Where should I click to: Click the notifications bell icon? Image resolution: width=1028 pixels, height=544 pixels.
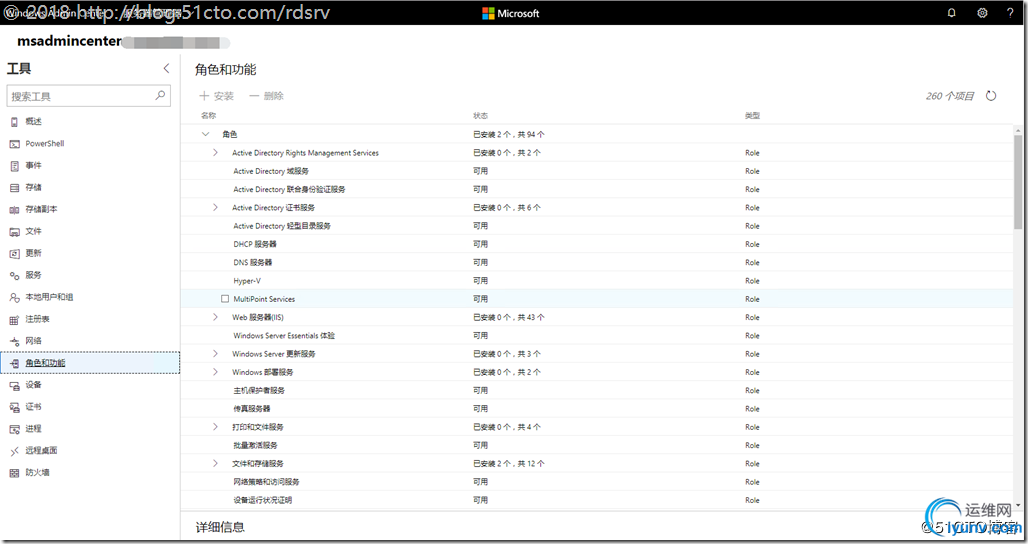coord(951,13)
